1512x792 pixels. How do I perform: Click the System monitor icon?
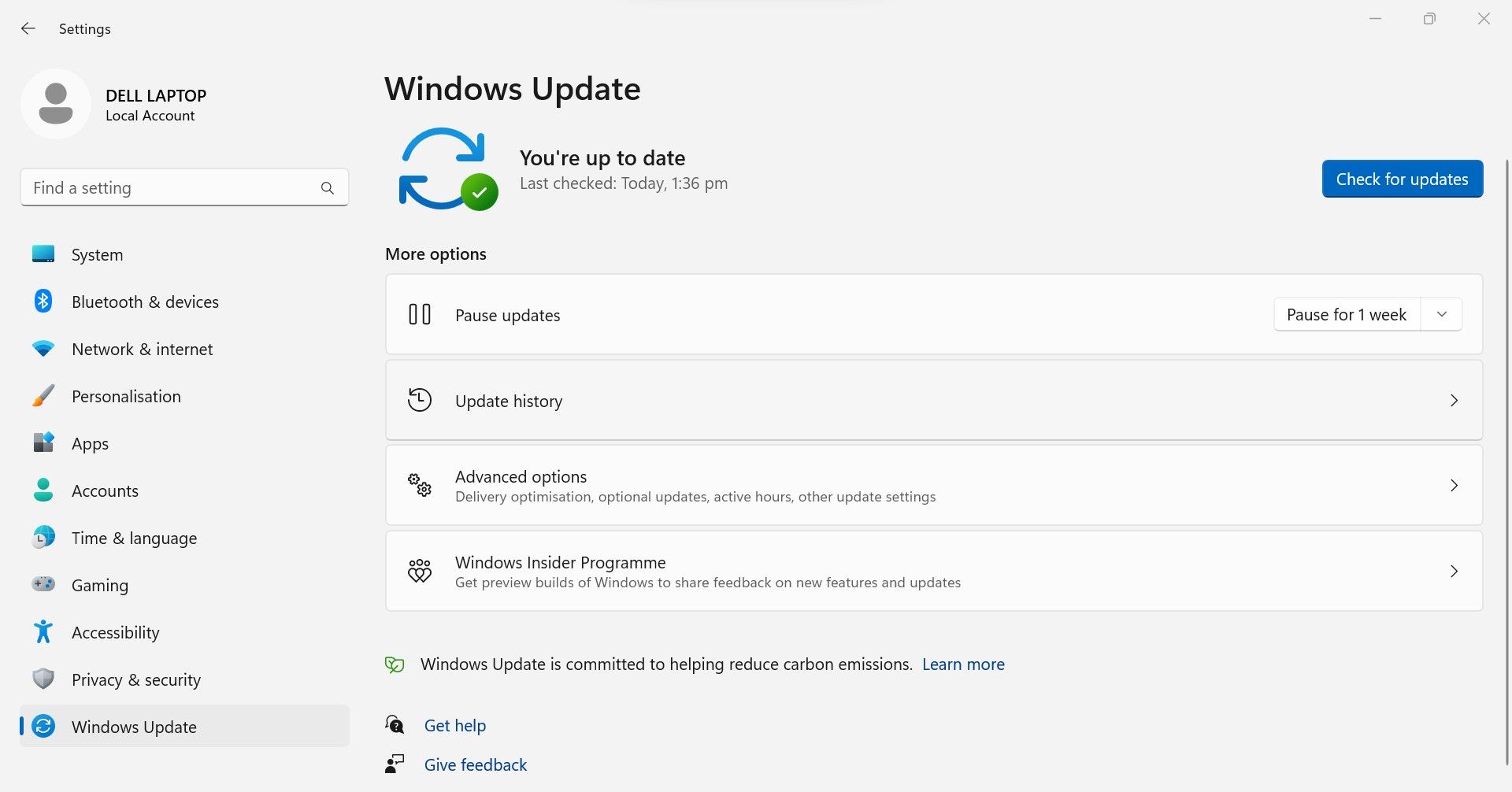pos(43,254)
